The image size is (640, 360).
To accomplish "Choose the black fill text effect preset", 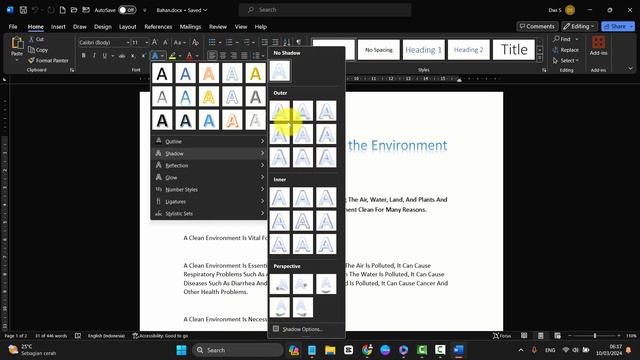I will pyautogui.click(x=162, y=73).
